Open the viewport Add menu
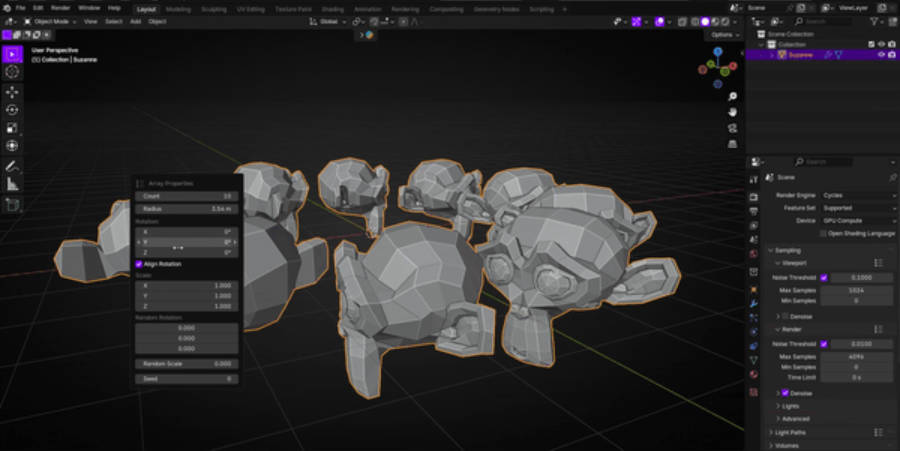This screenshot has height=451, width=900. 135,21
